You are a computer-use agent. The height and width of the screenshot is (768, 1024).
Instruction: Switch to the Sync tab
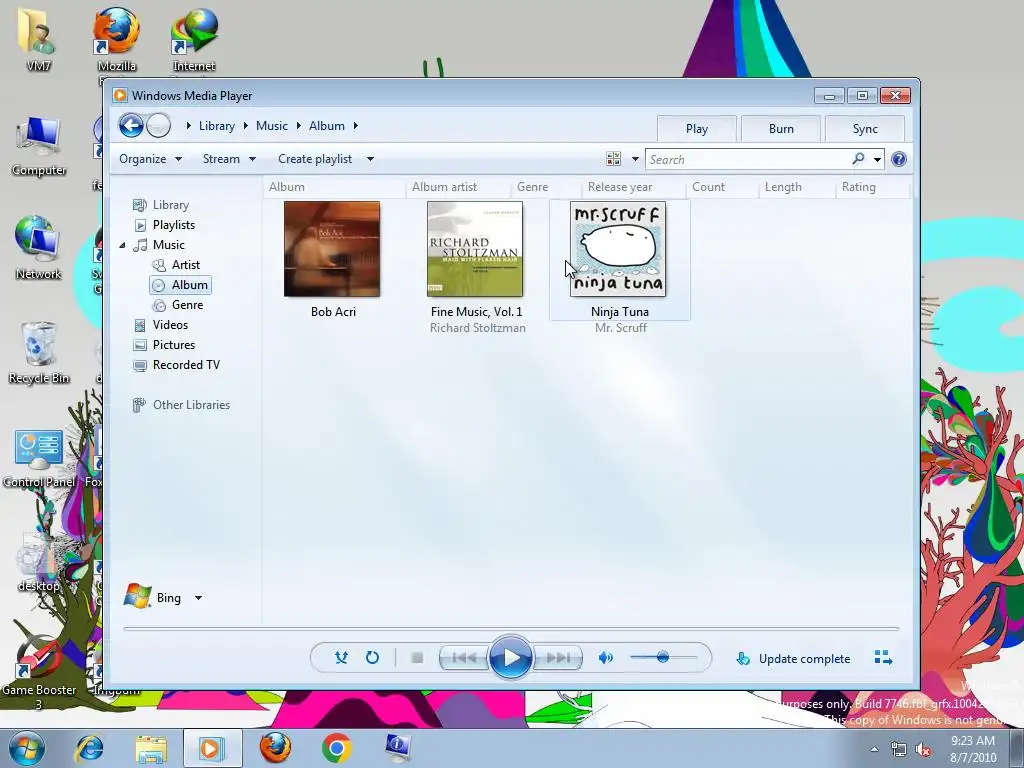tap(865, 129)
